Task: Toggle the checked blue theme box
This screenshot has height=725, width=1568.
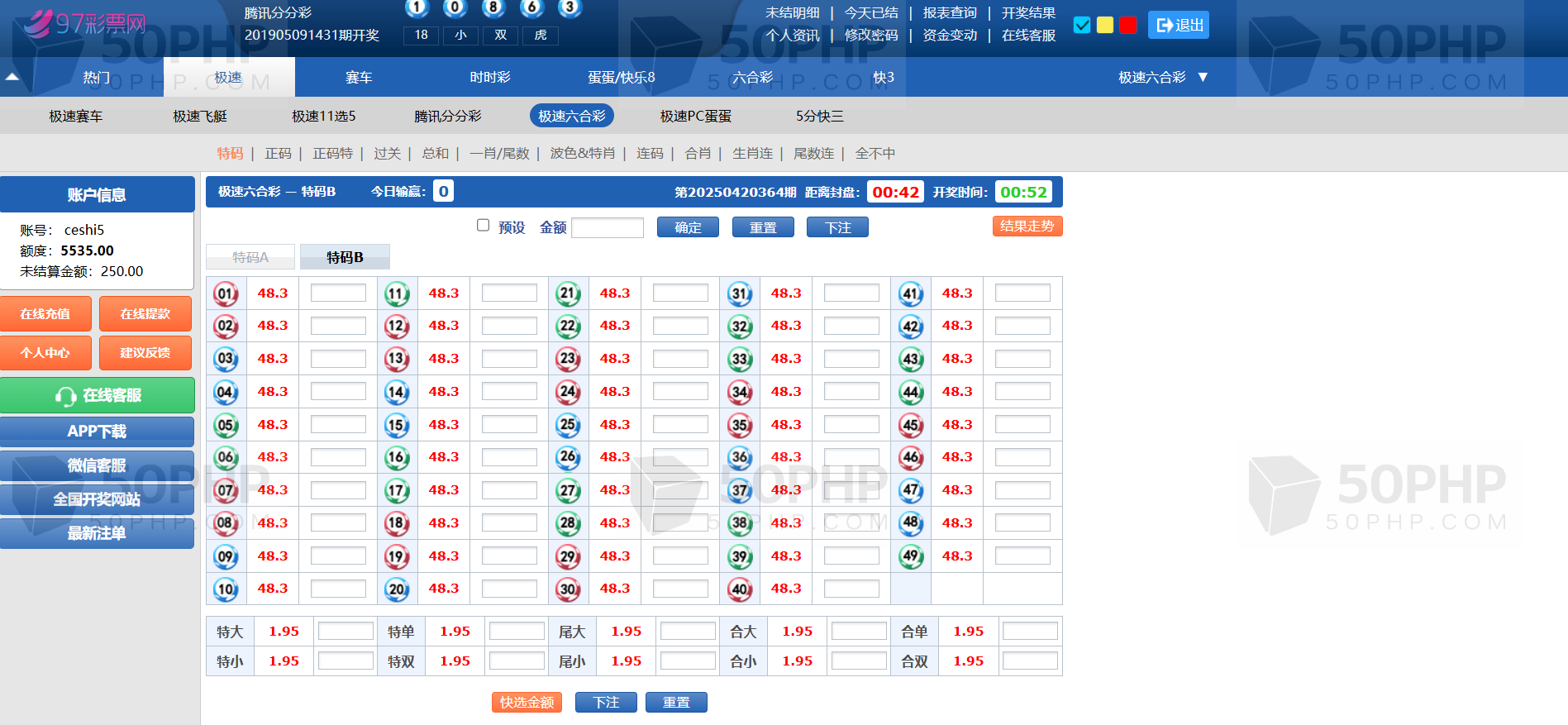Action: tap(1081, 25)
